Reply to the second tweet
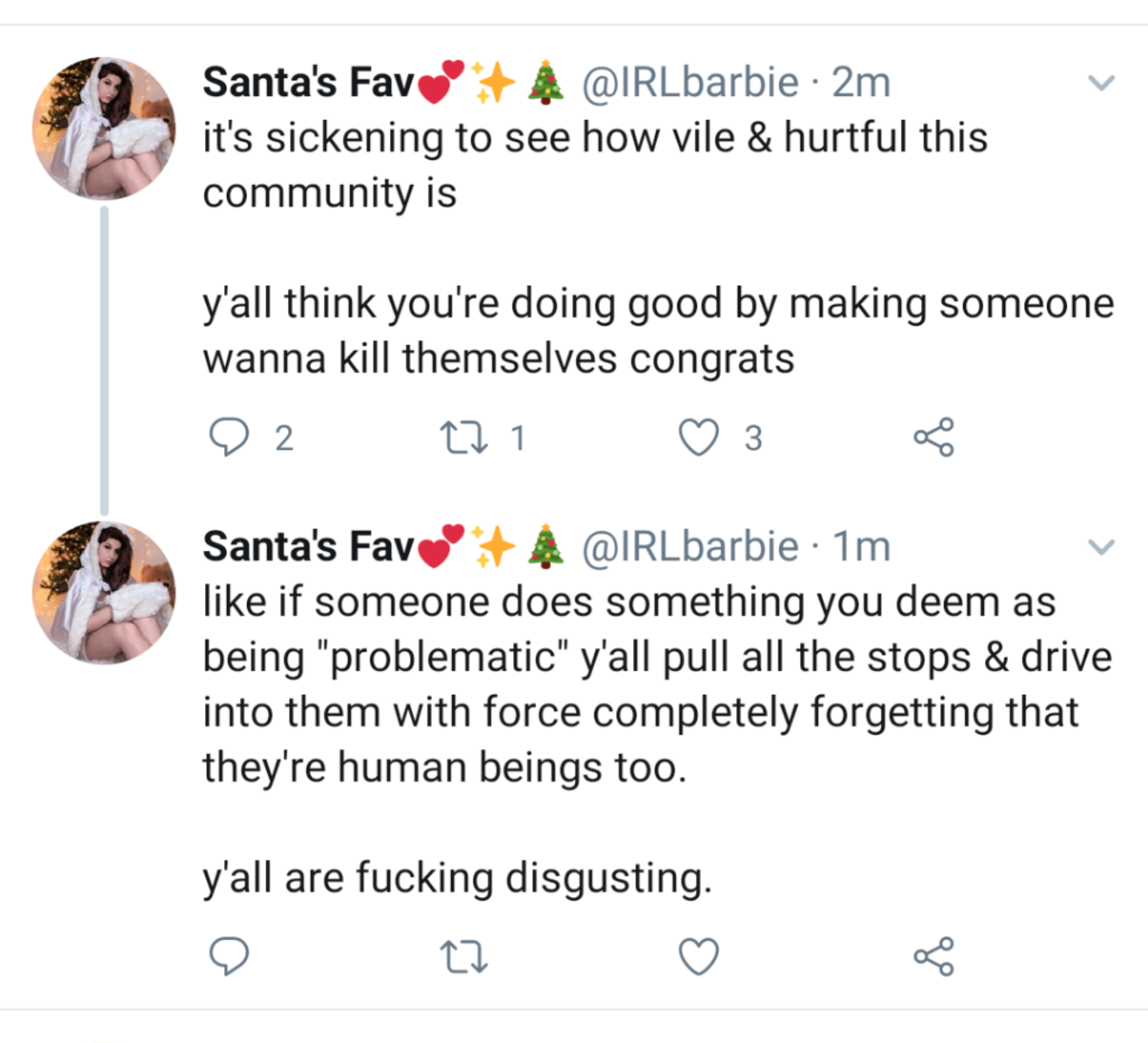 229,956
